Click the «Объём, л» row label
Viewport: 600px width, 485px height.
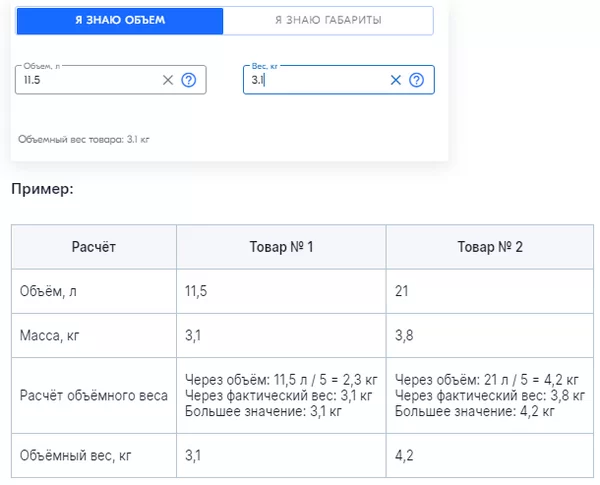48,292
